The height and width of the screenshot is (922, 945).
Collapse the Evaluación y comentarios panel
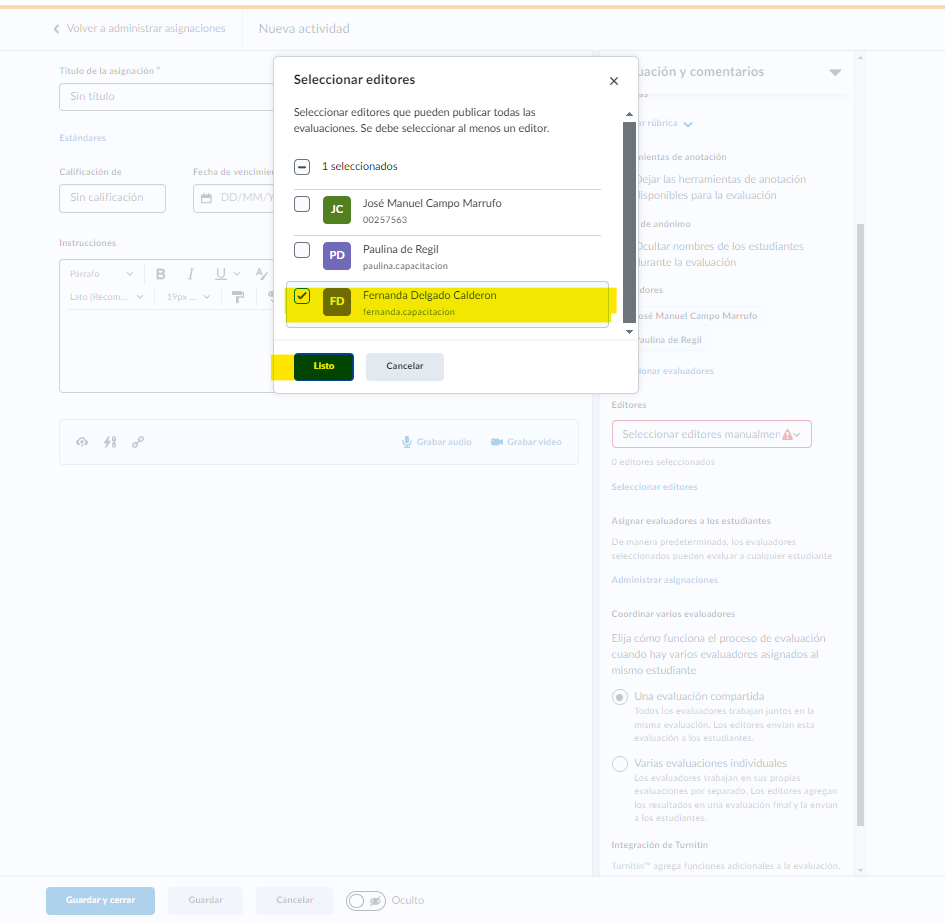coord(834,72)
